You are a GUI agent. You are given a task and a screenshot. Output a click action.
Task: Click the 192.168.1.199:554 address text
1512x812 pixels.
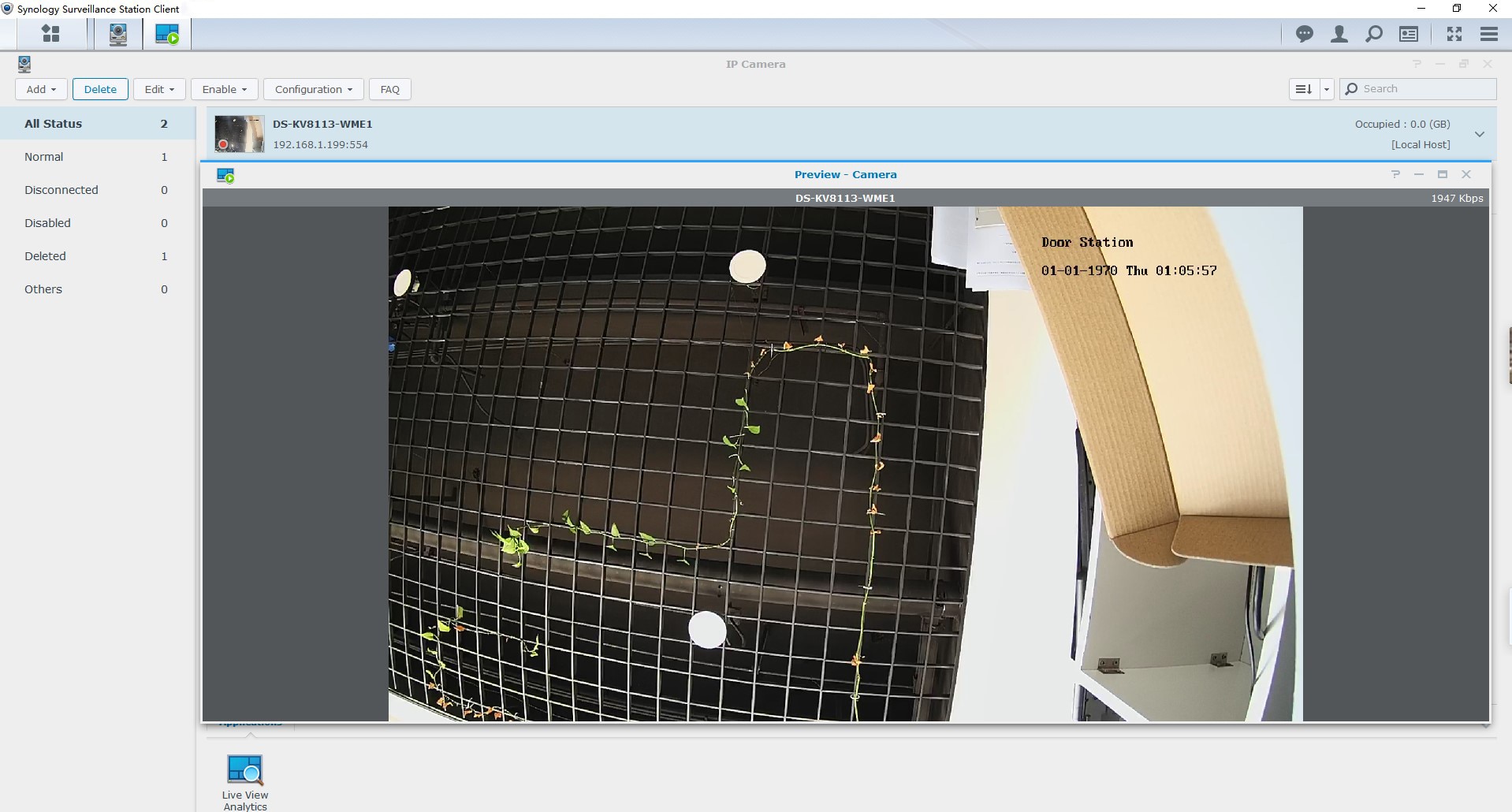click(320, 144)
